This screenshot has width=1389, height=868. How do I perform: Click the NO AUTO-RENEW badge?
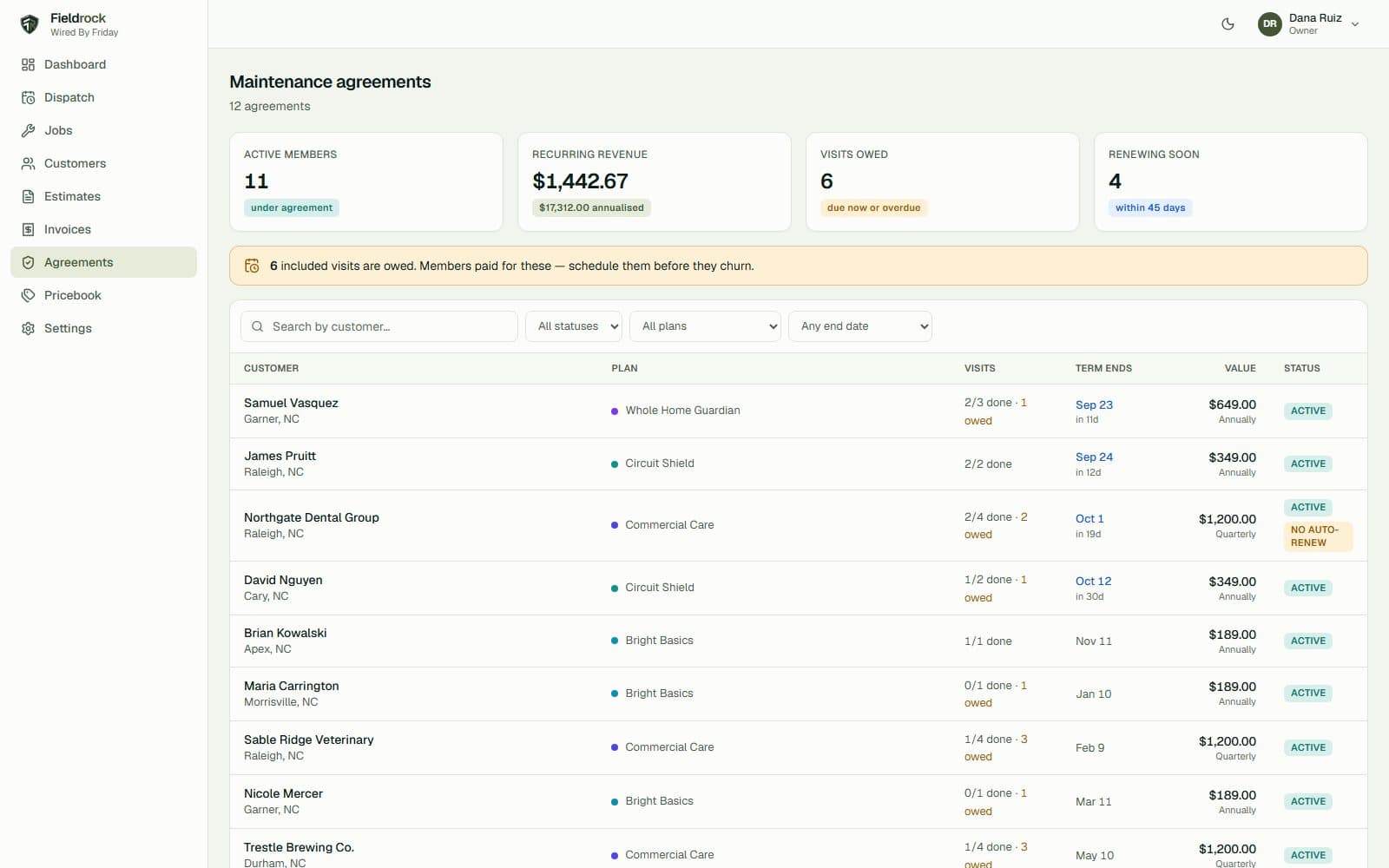coord(1318,536)
